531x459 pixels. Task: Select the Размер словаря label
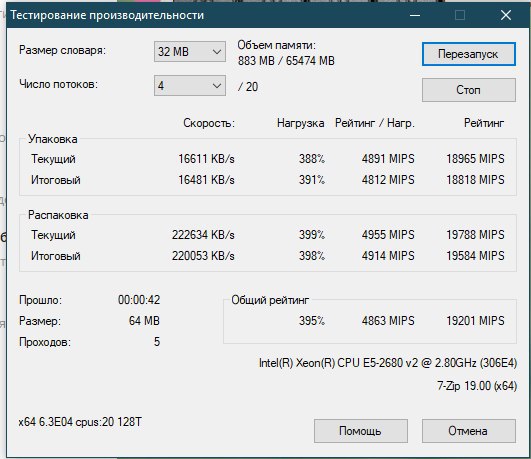63,50
